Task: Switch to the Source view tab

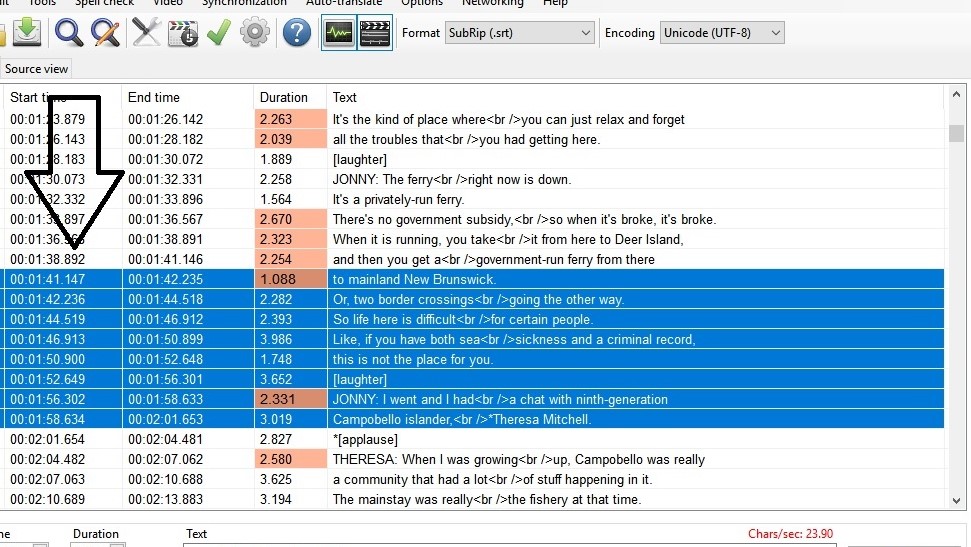Action: (36, 69)
